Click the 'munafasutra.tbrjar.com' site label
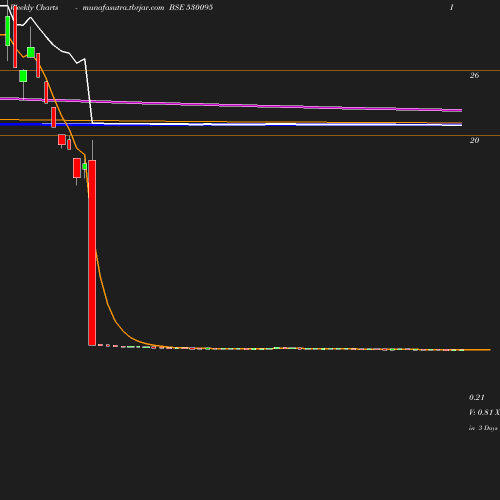Image resolution: width=500 pixels, height=500 pixels. pos(123,7)
